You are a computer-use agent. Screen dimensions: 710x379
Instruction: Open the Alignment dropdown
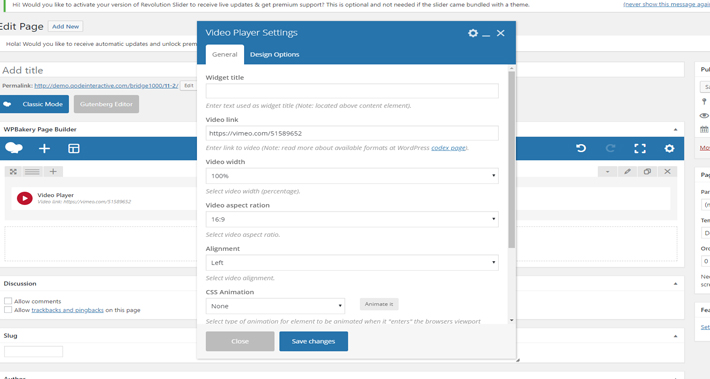[352, 263]
